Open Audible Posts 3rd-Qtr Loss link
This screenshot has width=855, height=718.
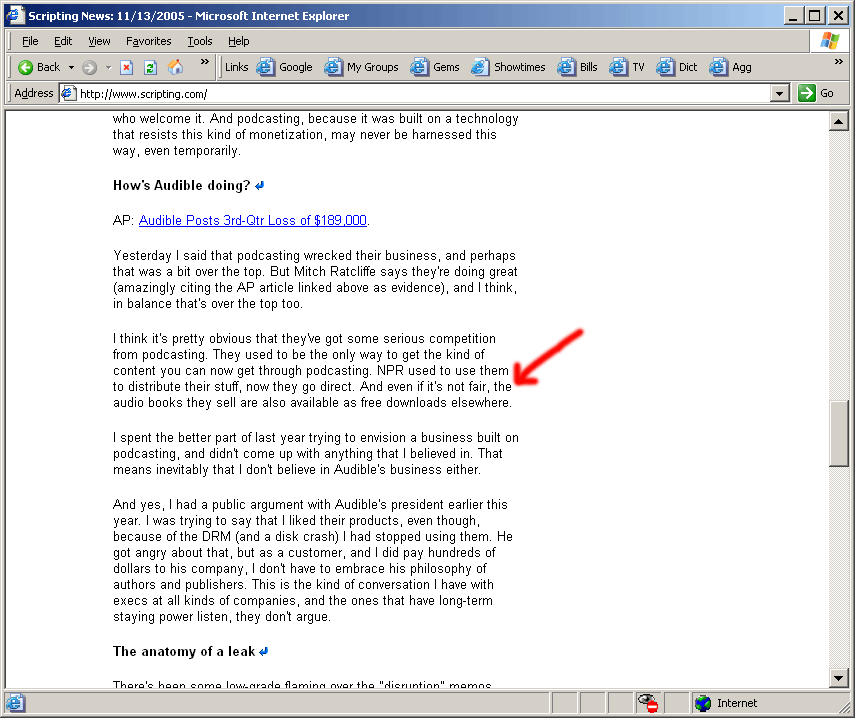click(x=252, y=220)
